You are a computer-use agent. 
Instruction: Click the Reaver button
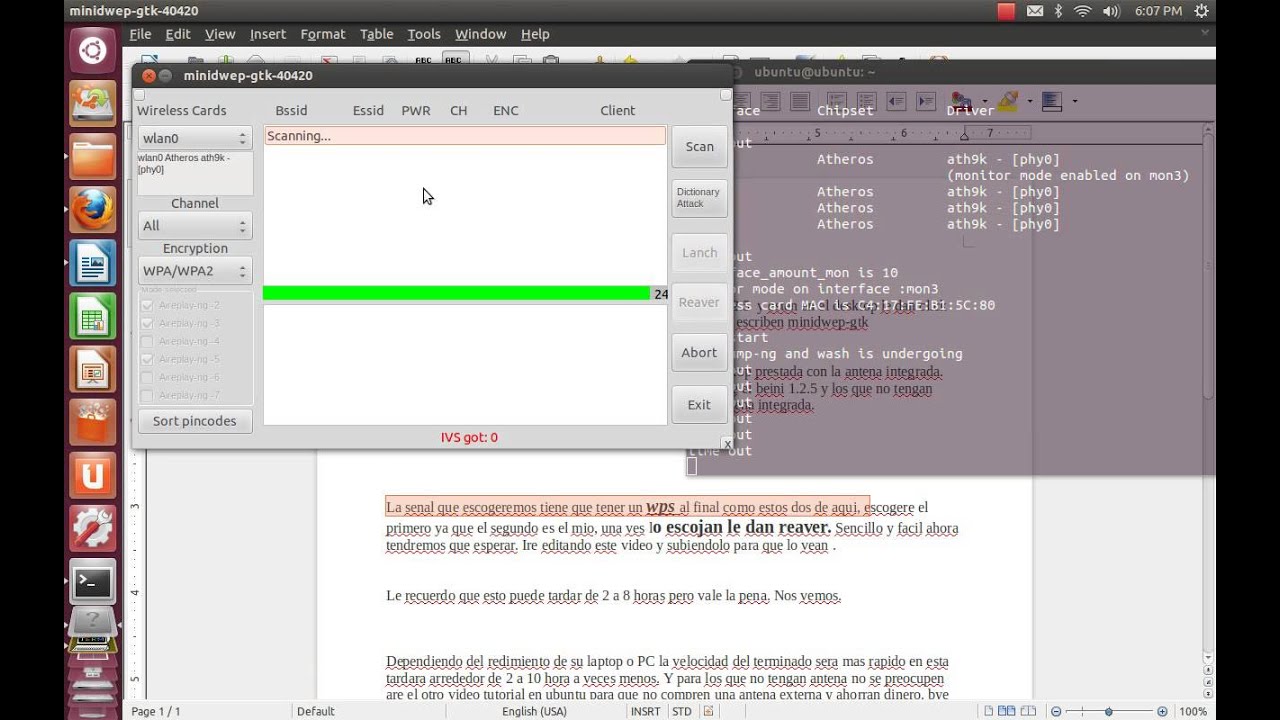700,302
